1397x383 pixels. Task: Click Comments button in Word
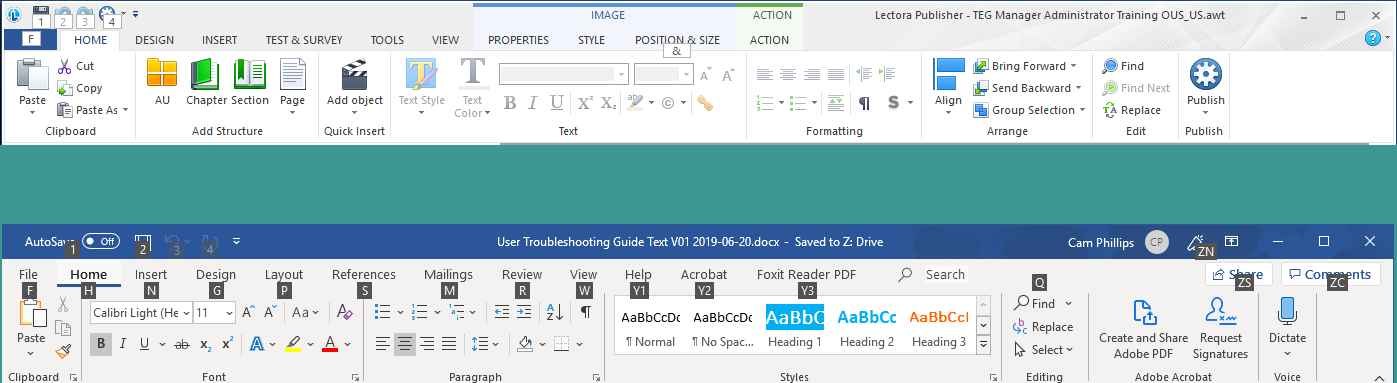[1331, 274]
